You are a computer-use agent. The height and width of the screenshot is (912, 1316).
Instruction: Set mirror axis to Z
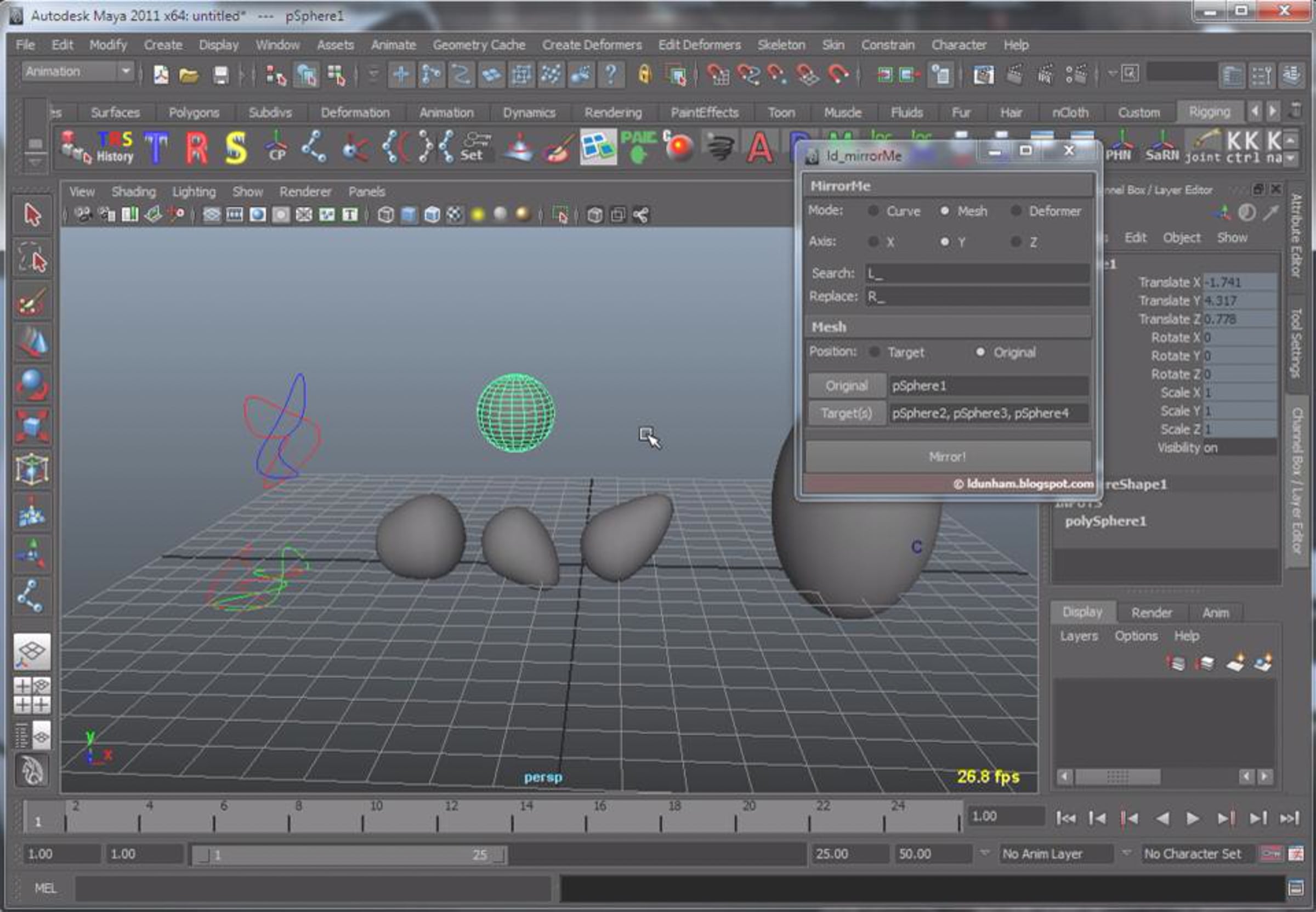pos(1016,242)
